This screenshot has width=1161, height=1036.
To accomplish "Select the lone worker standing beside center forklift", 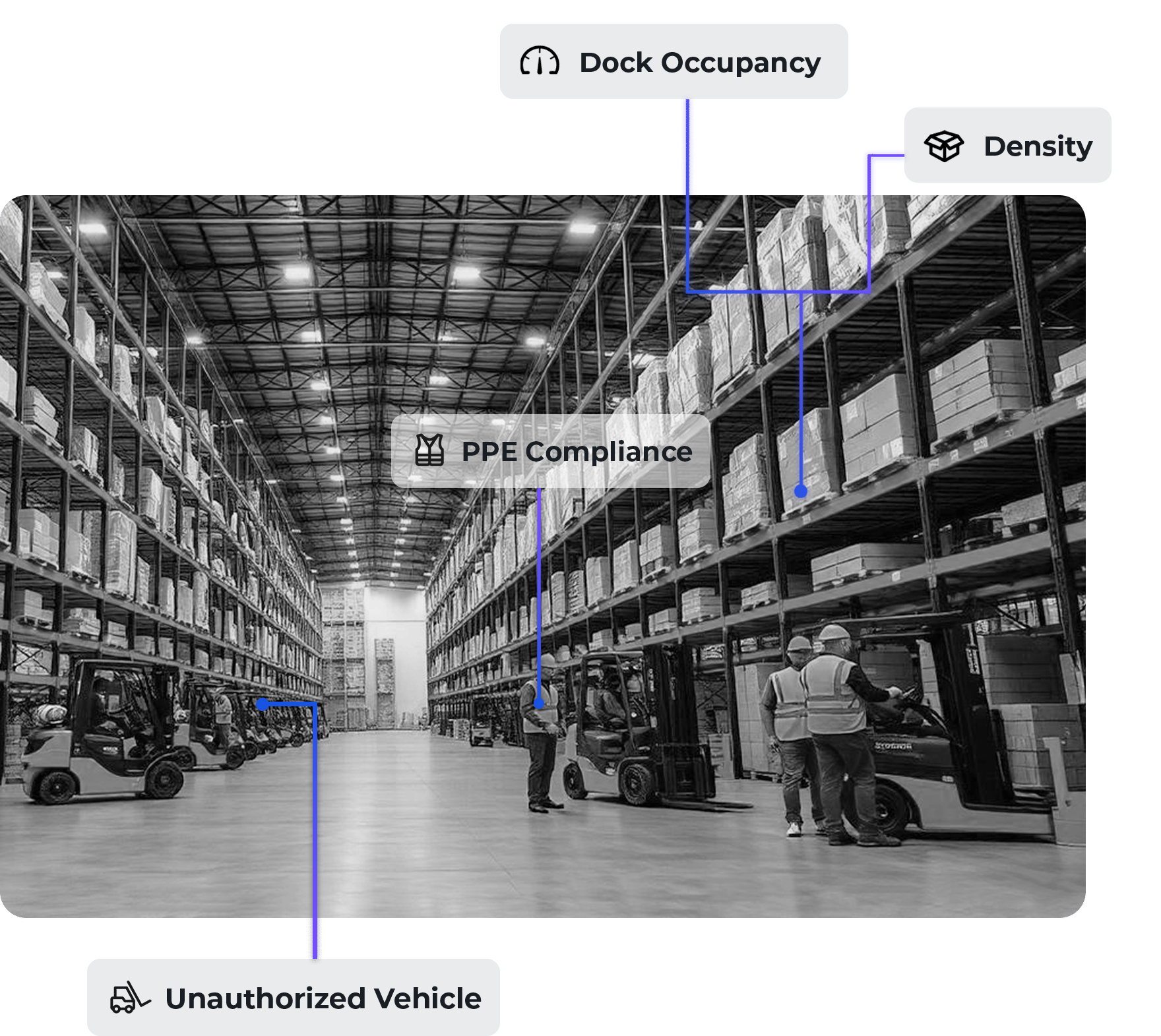I will click(542, 745).
